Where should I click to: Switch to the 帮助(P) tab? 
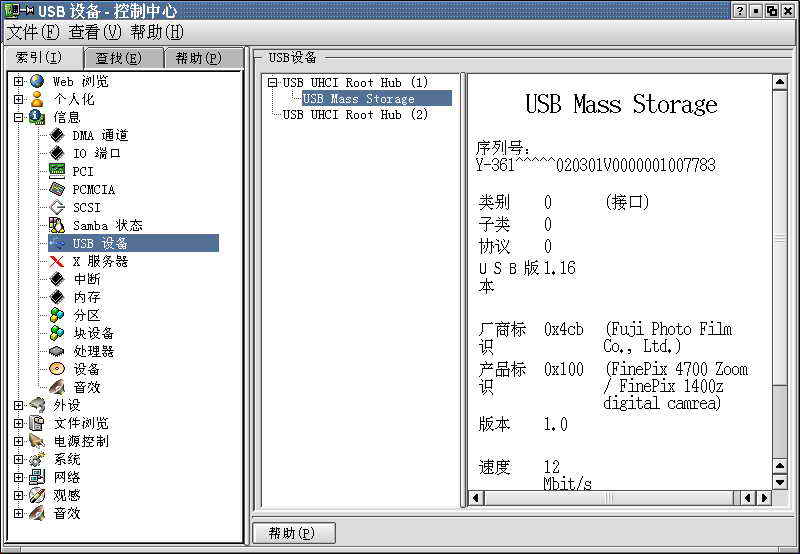tap(202, 58)
